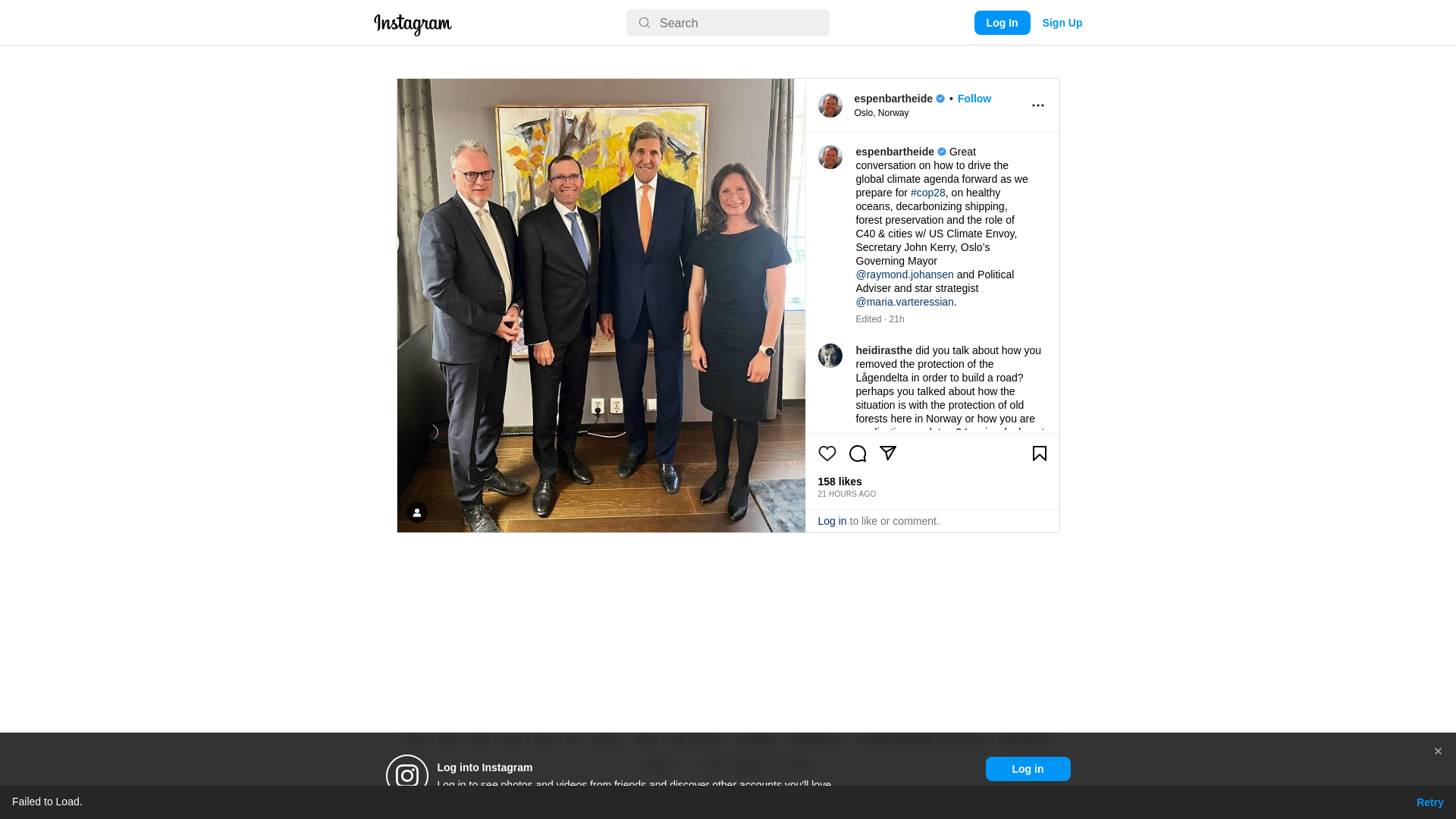1456x819 pixels.
Task: Click the heart Like icon
Action: tap(827, 453)
